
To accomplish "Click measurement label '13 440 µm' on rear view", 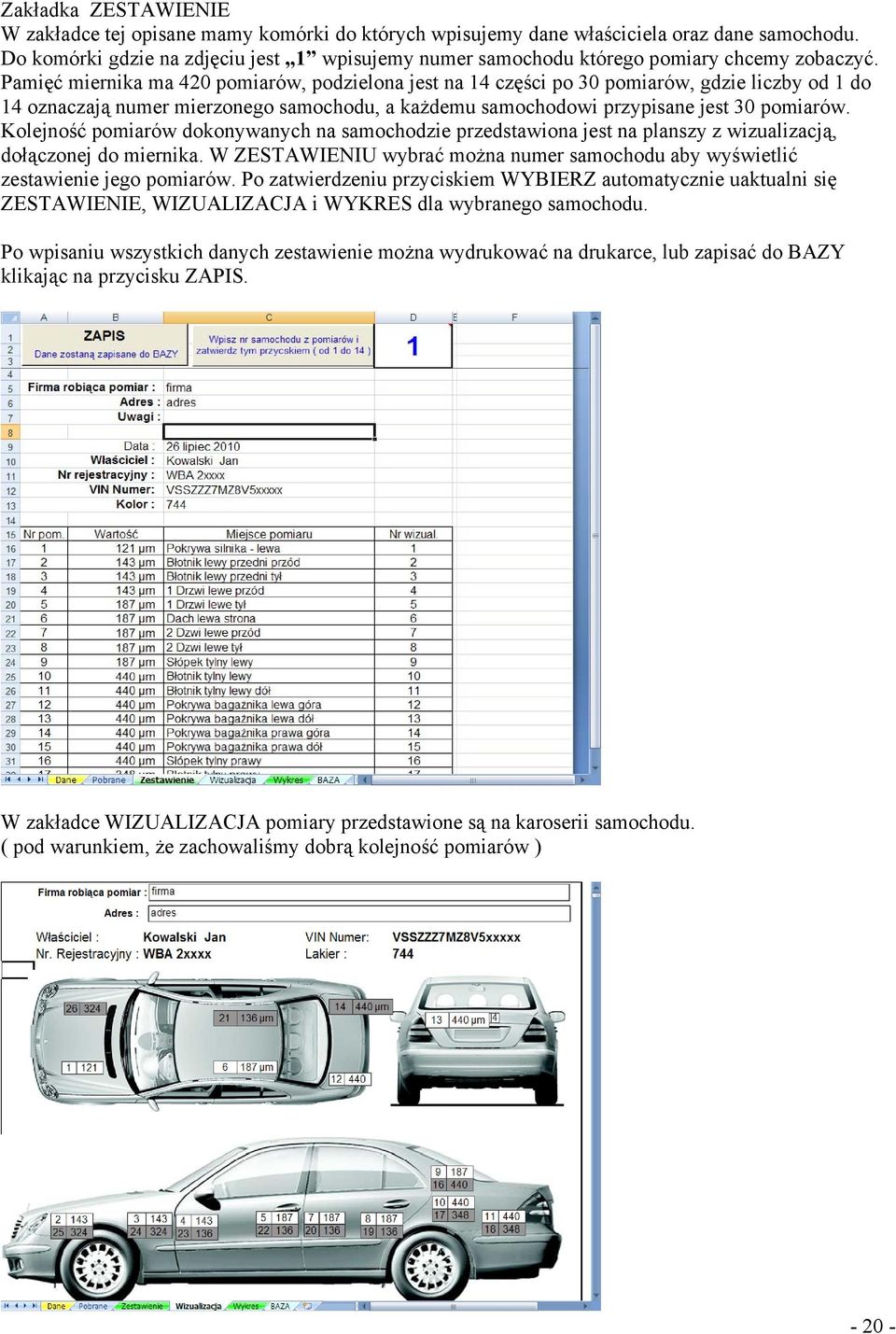I will 457,1020.
